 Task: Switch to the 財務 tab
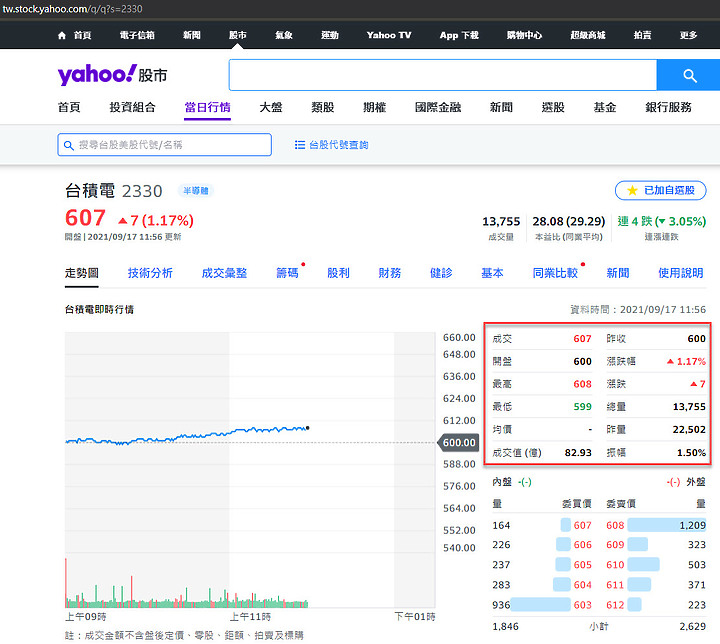389,273
